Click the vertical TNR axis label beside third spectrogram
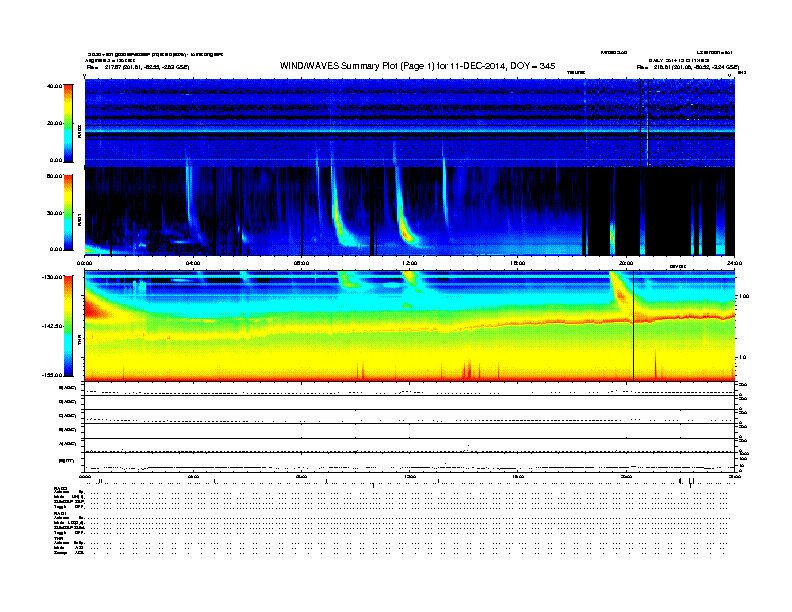 click(80, 340)
